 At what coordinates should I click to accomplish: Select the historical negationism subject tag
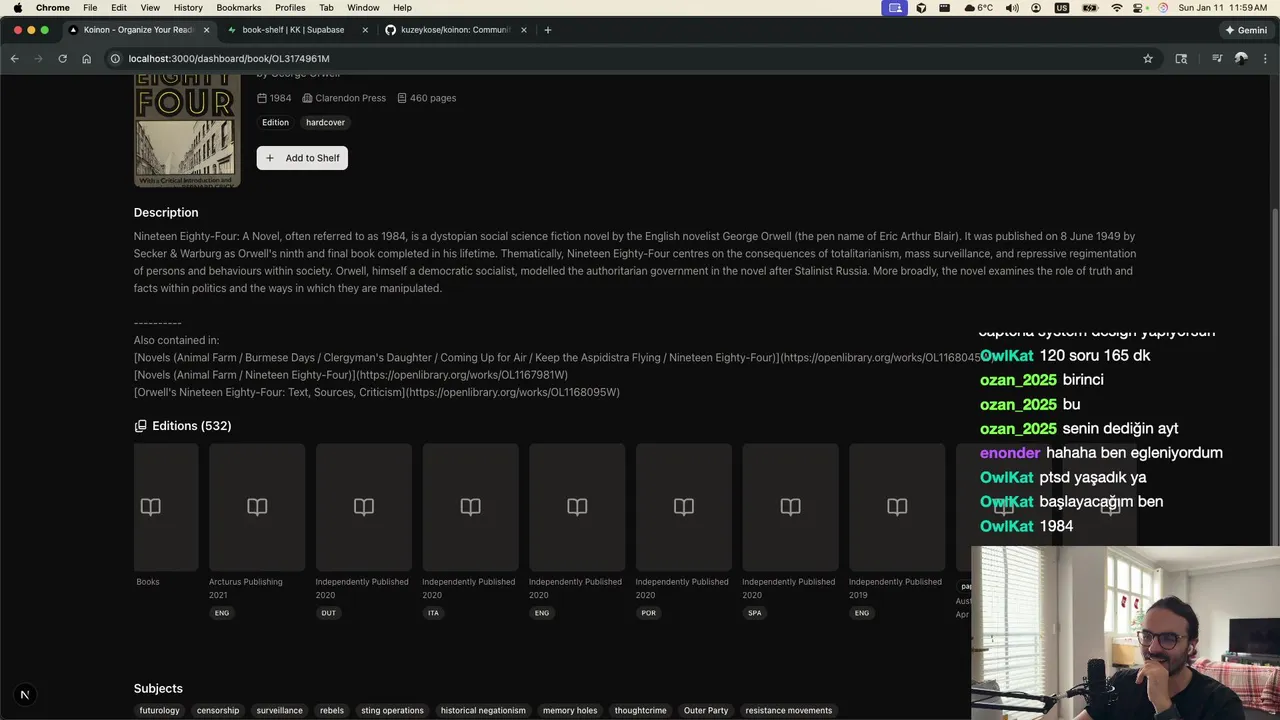[483, 711]
